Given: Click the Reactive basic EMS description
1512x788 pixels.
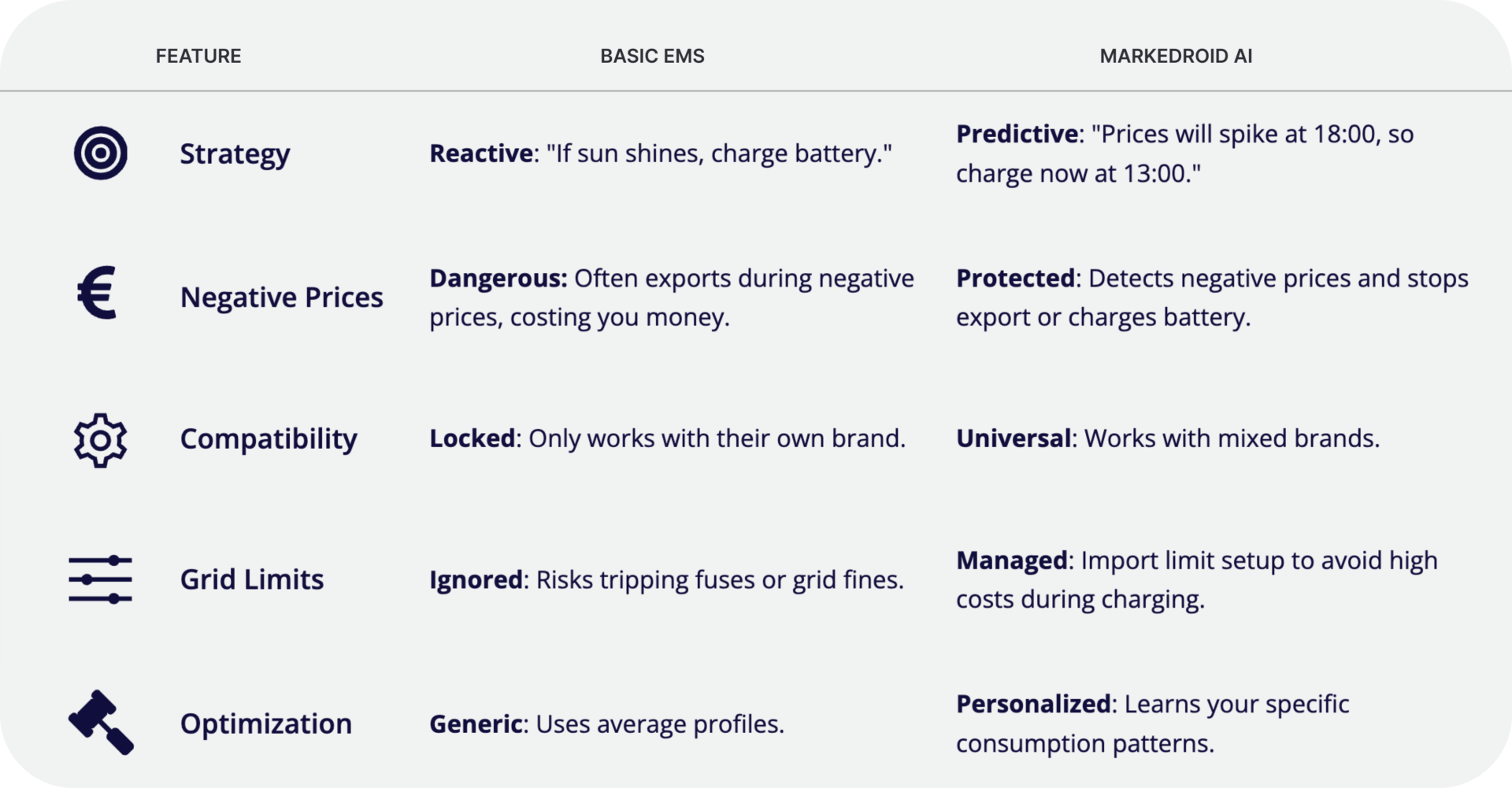Looking at the screenshot, I should click(660, 154).
